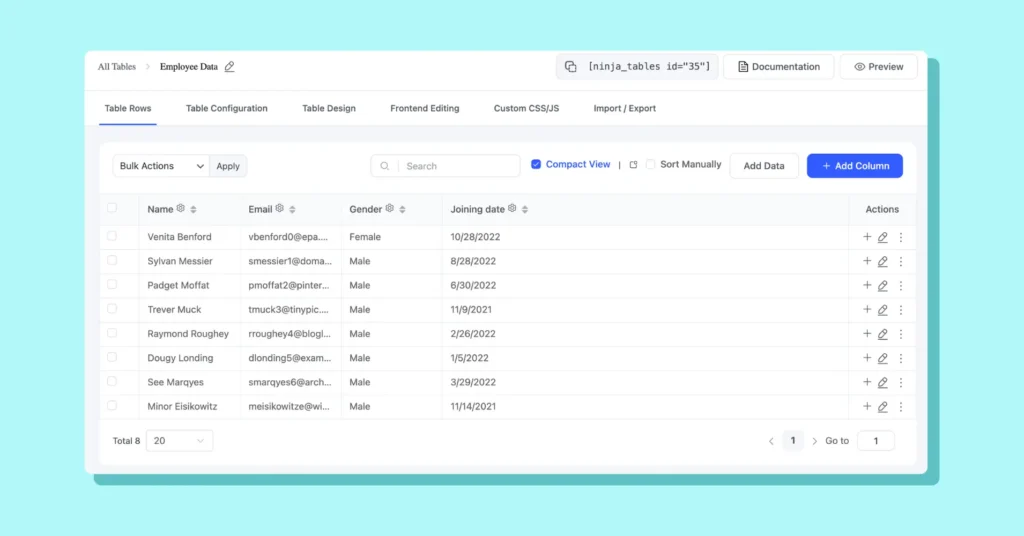Open the rows-per-page 20 dropdown

click(179, 441)
